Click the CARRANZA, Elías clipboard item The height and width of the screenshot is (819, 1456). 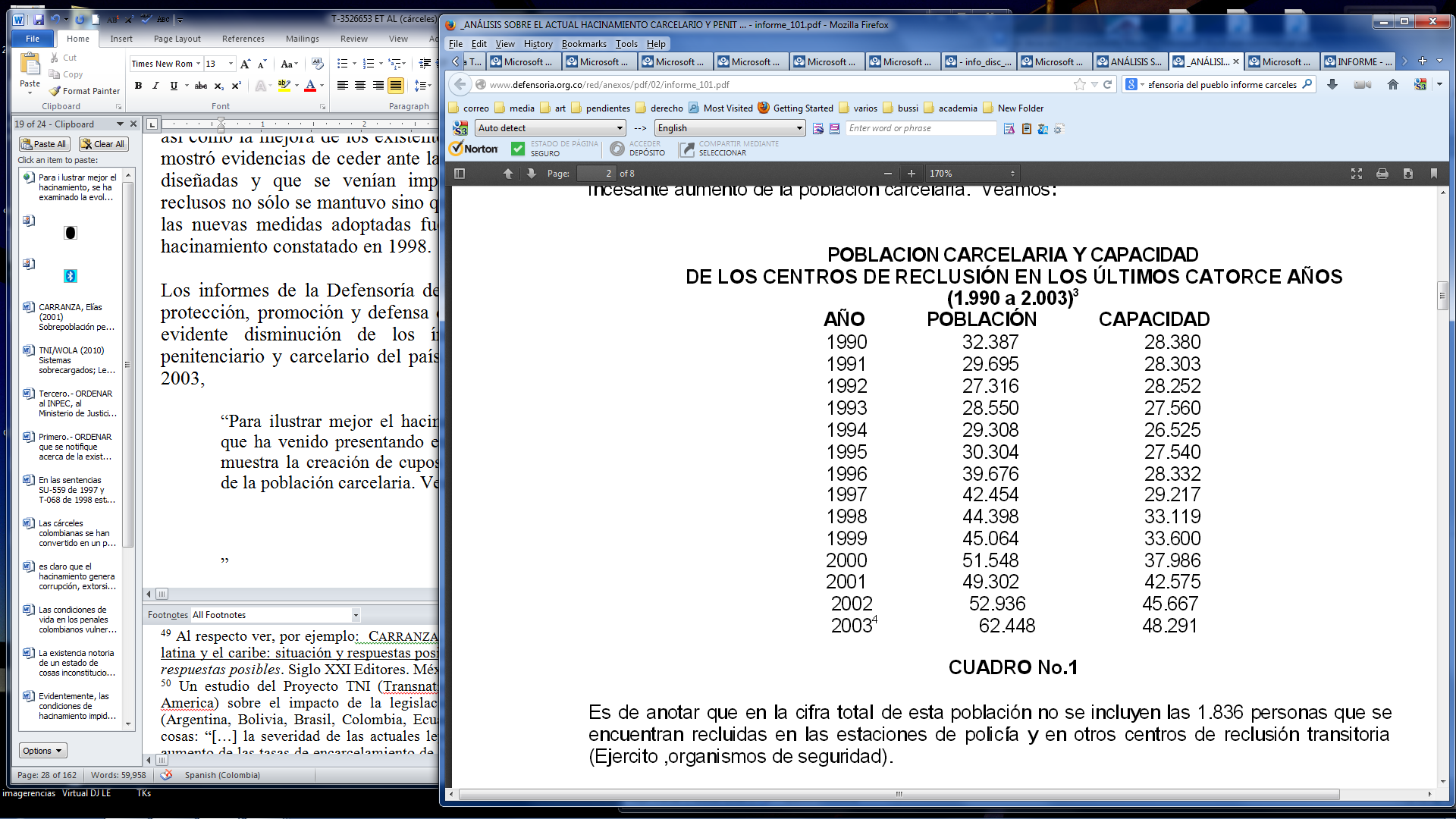(71, 317)
